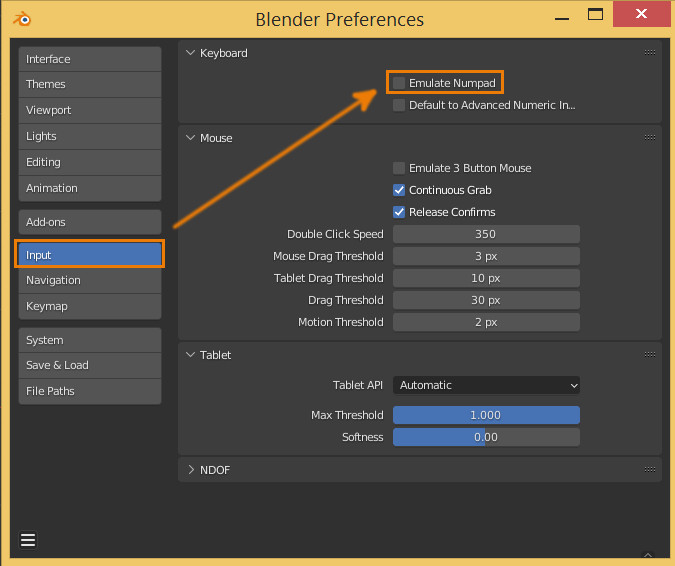This screenshot has width=675, height=566.
Task: Go to the Add-ons section
Action: click(89, 222)
